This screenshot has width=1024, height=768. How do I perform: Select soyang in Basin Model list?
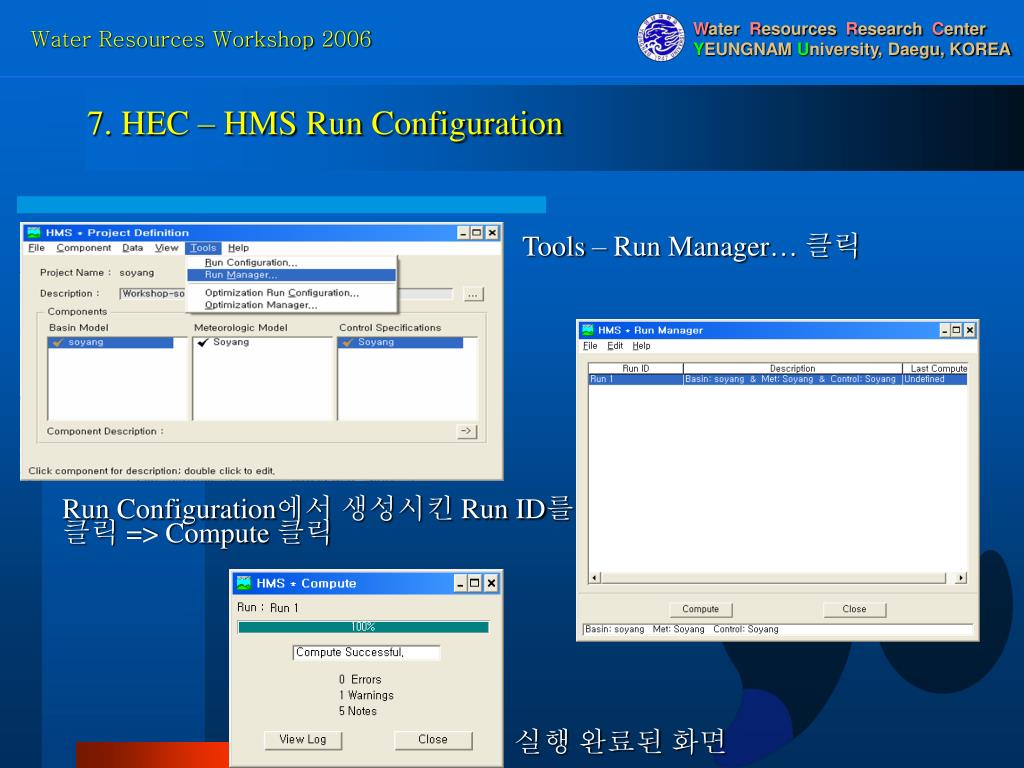111,342
